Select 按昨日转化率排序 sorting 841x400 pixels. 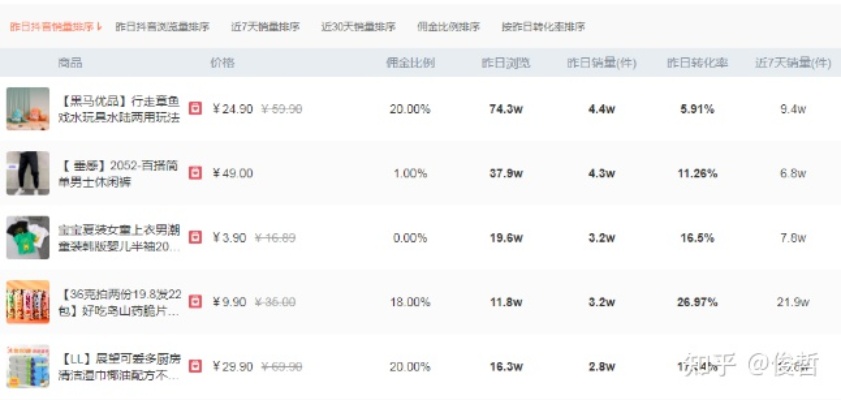point(543,27)
